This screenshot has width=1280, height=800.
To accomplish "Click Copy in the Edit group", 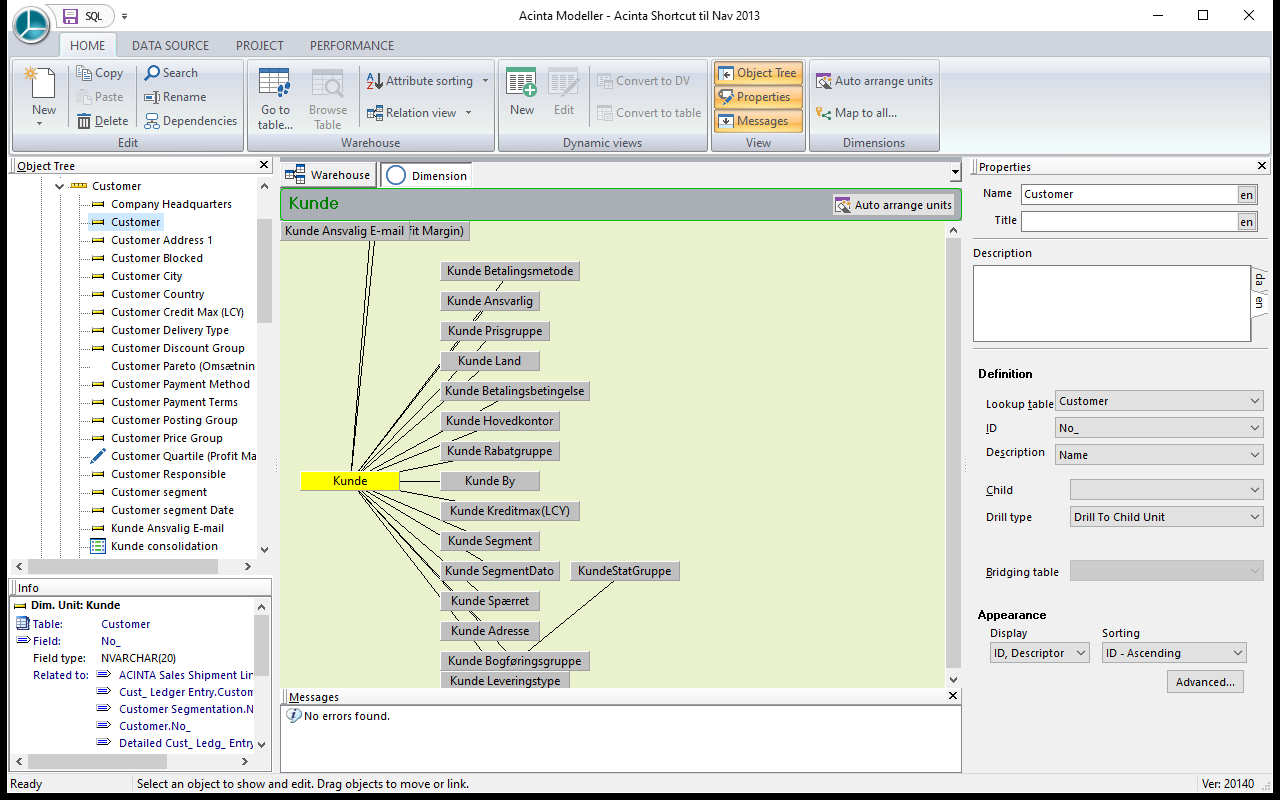I will coord(99,73).
